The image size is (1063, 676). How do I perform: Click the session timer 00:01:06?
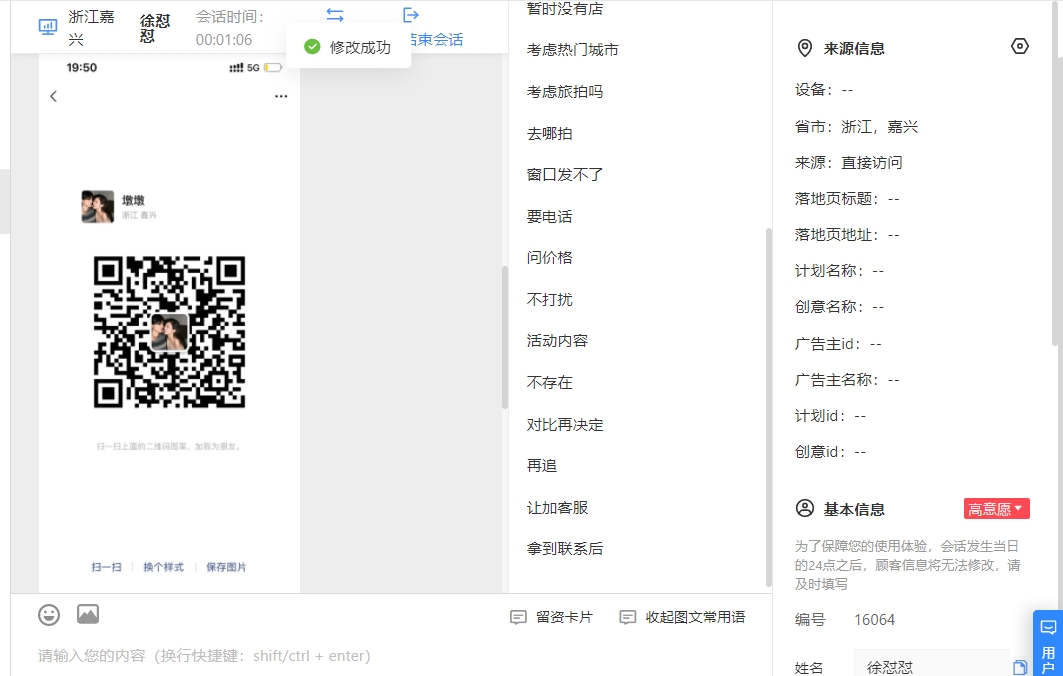[224, 40]
